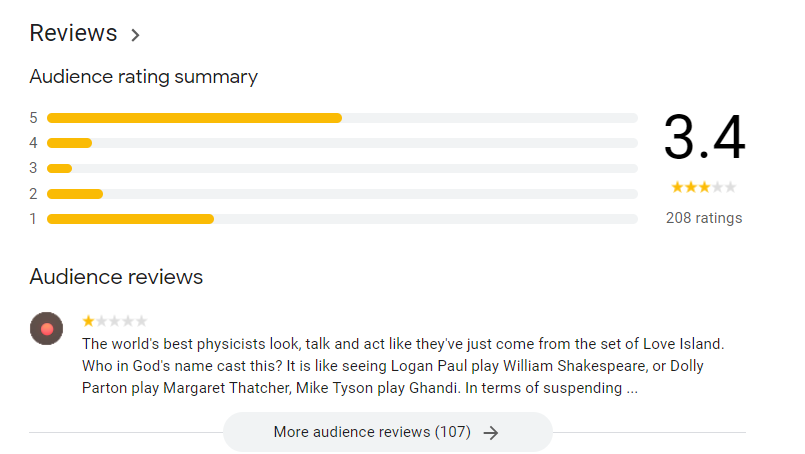Click the 3.4 overall star rating icons

click(x=703, y=187)
